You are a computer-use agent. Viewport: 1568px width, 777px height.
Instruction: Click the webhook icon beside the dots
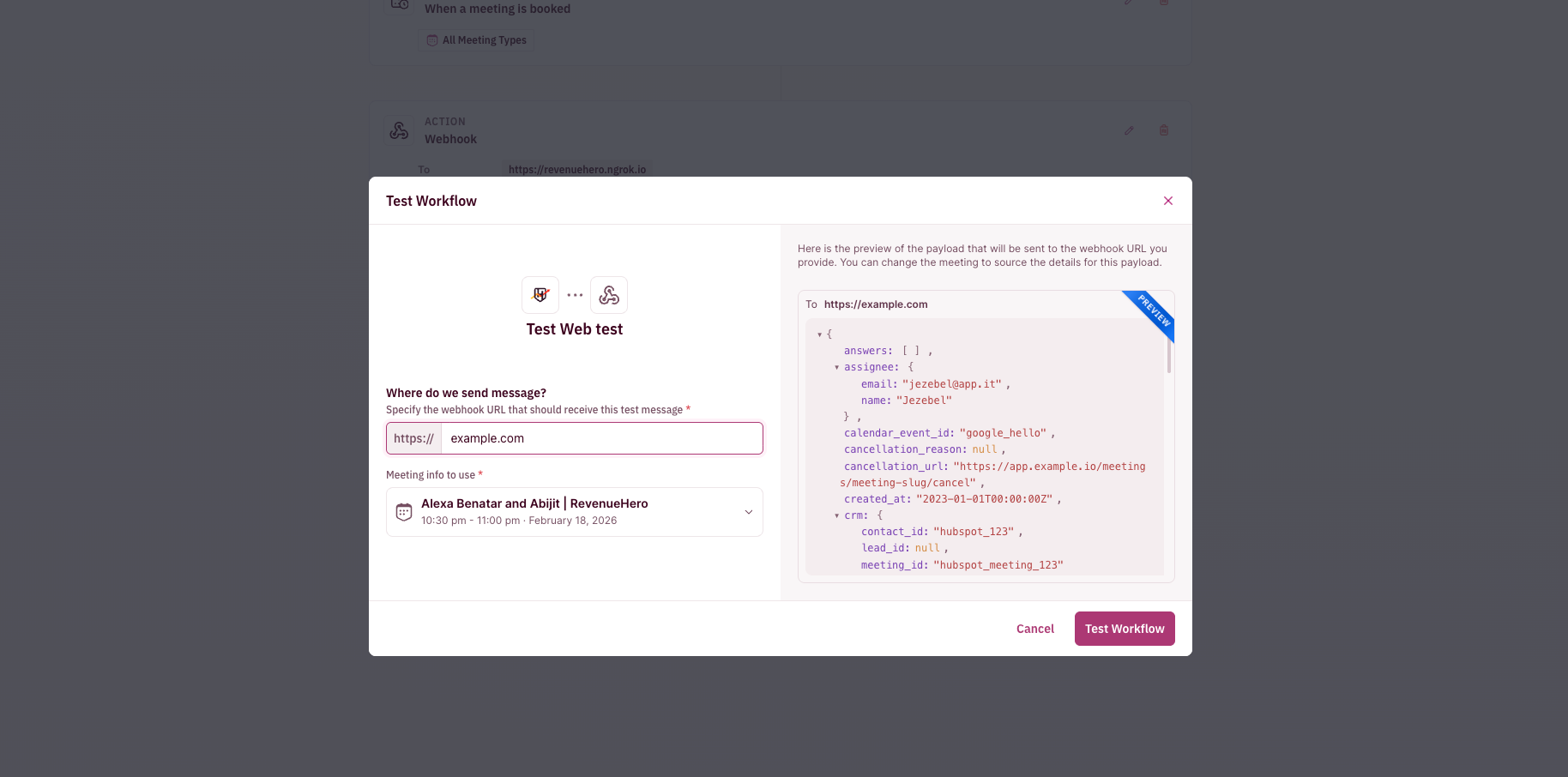[609, 295]
